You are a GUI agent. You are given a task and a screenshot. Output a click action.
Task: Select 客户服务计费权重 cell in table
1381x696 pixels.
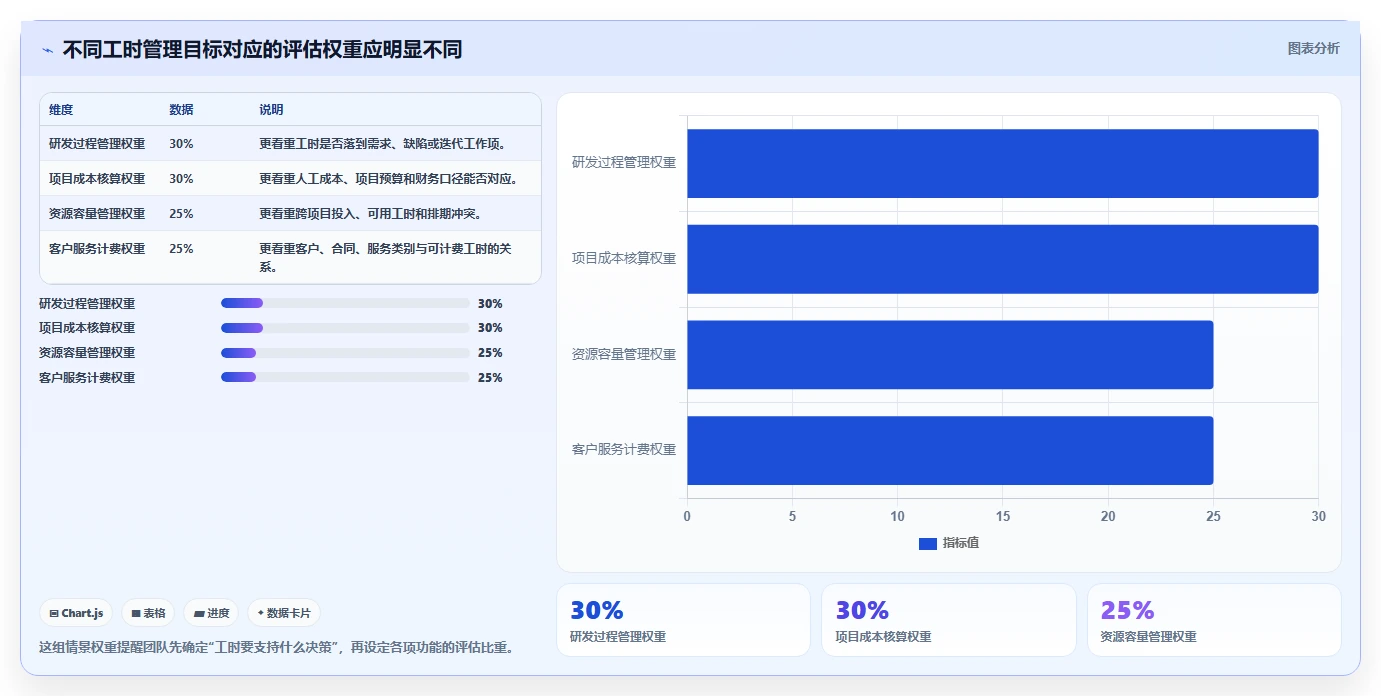point(97,249)
